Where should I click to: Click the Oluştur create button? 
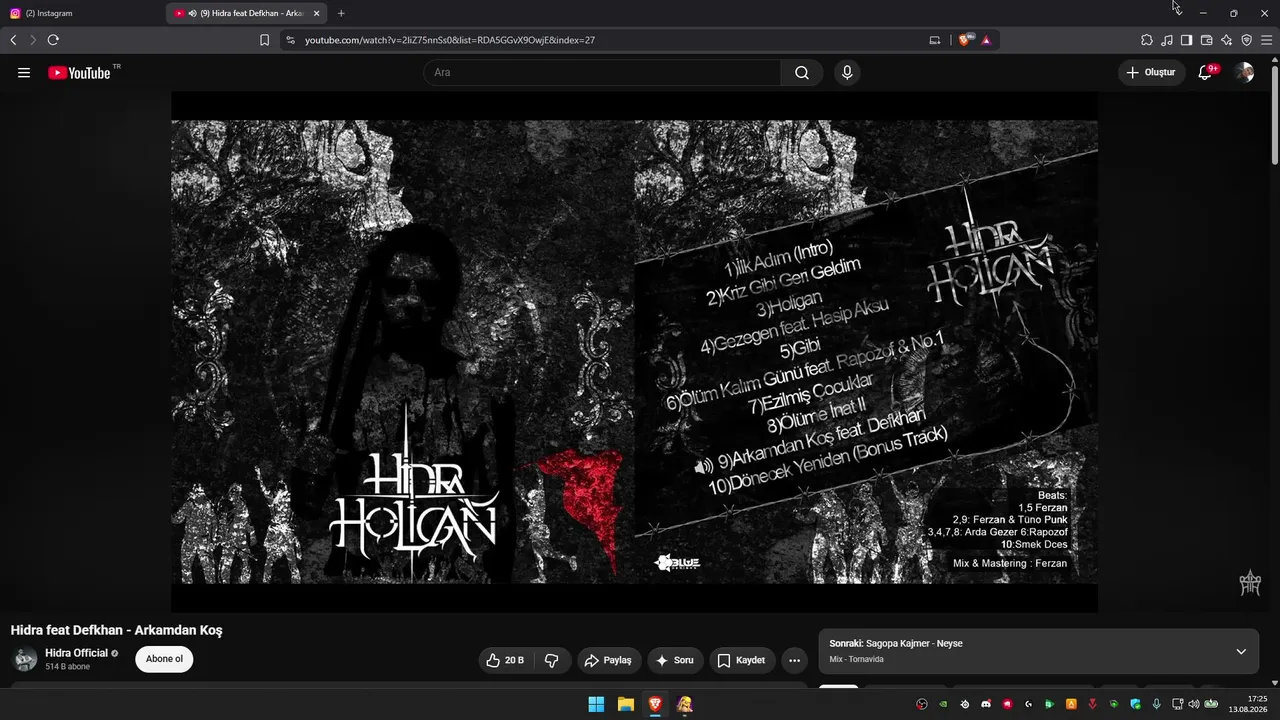point(1151,72)
